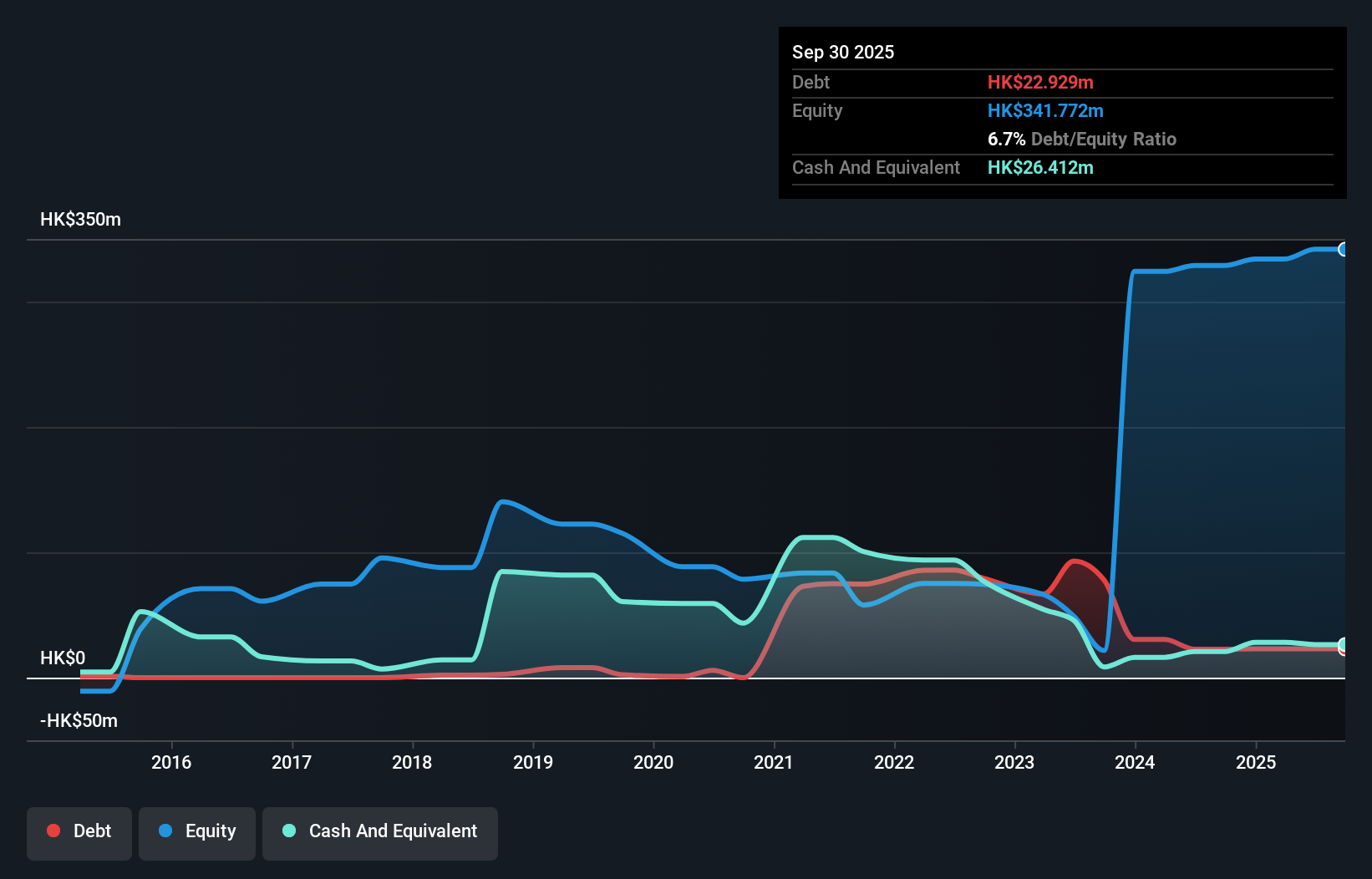The width and height of the screenshot is (1372, 879).
Task: Select the Equity end-point marker on chart
Action: point(1344,249)
